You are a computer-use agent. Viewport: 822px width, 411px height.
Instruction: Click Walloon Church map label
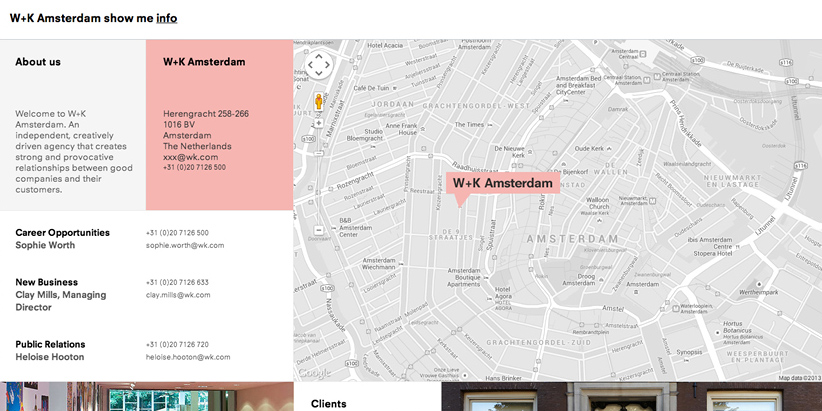click(x=598, y=203)
